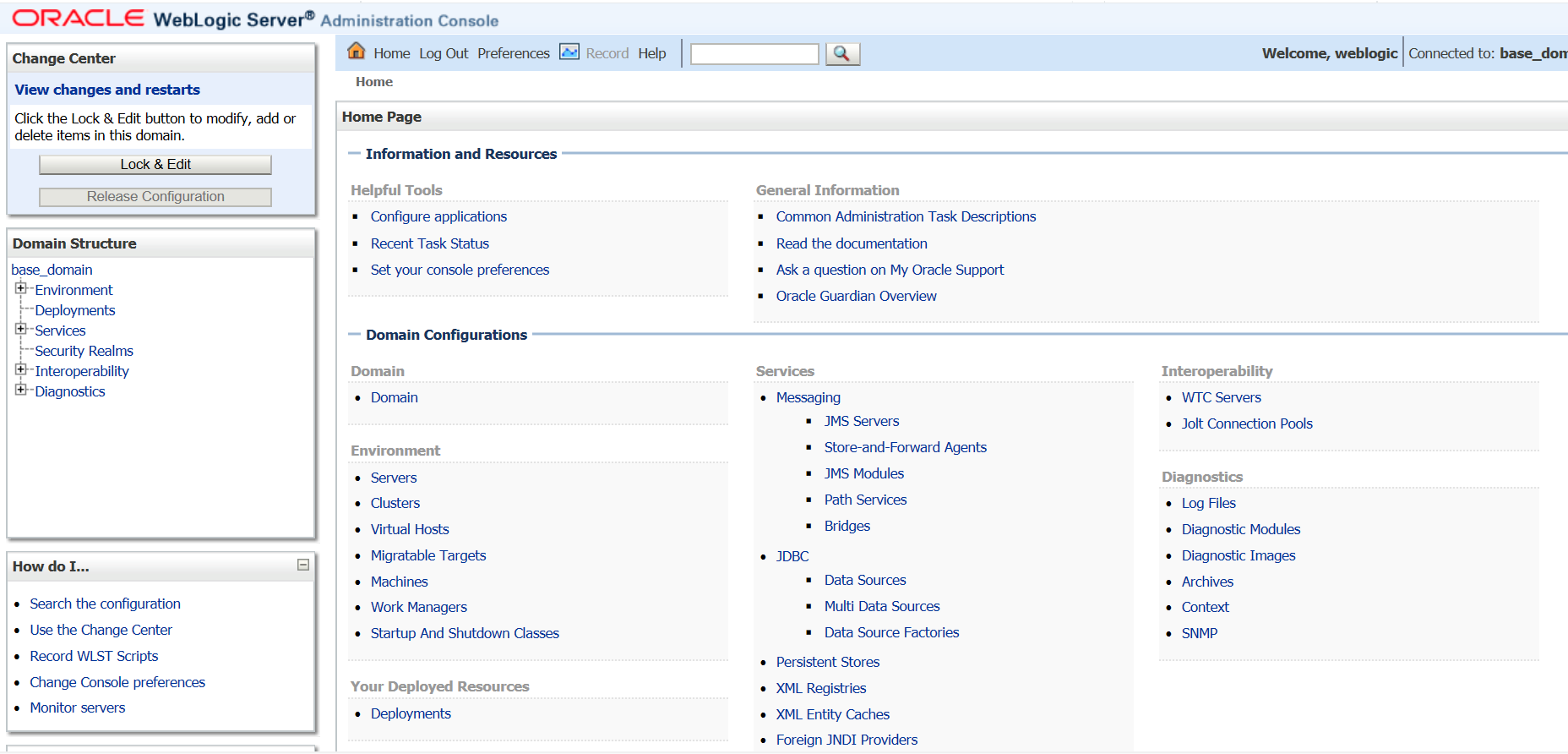Focus the console search text field
This screenshot has width=1568, height=754.
coord(754,54)
